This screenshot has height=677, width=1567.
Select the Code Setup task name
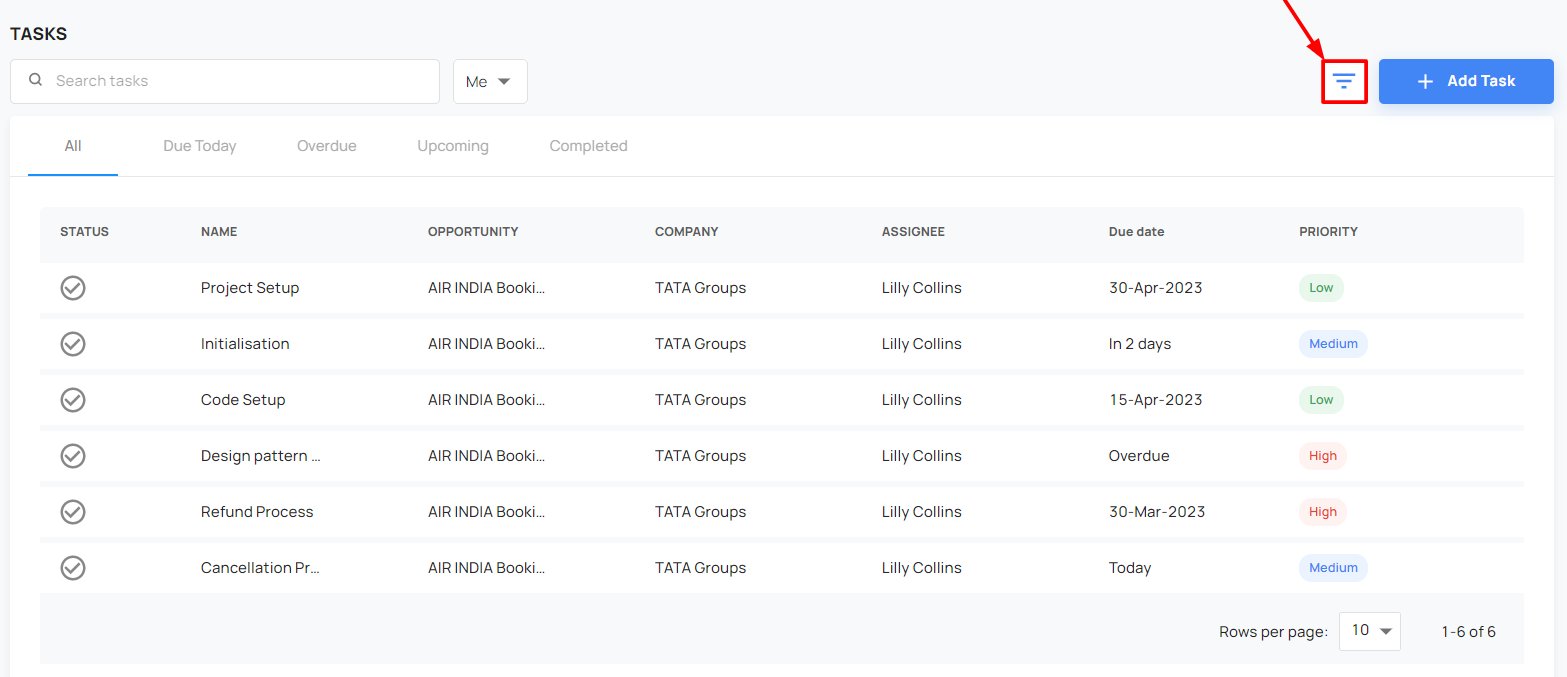(243, 400)
